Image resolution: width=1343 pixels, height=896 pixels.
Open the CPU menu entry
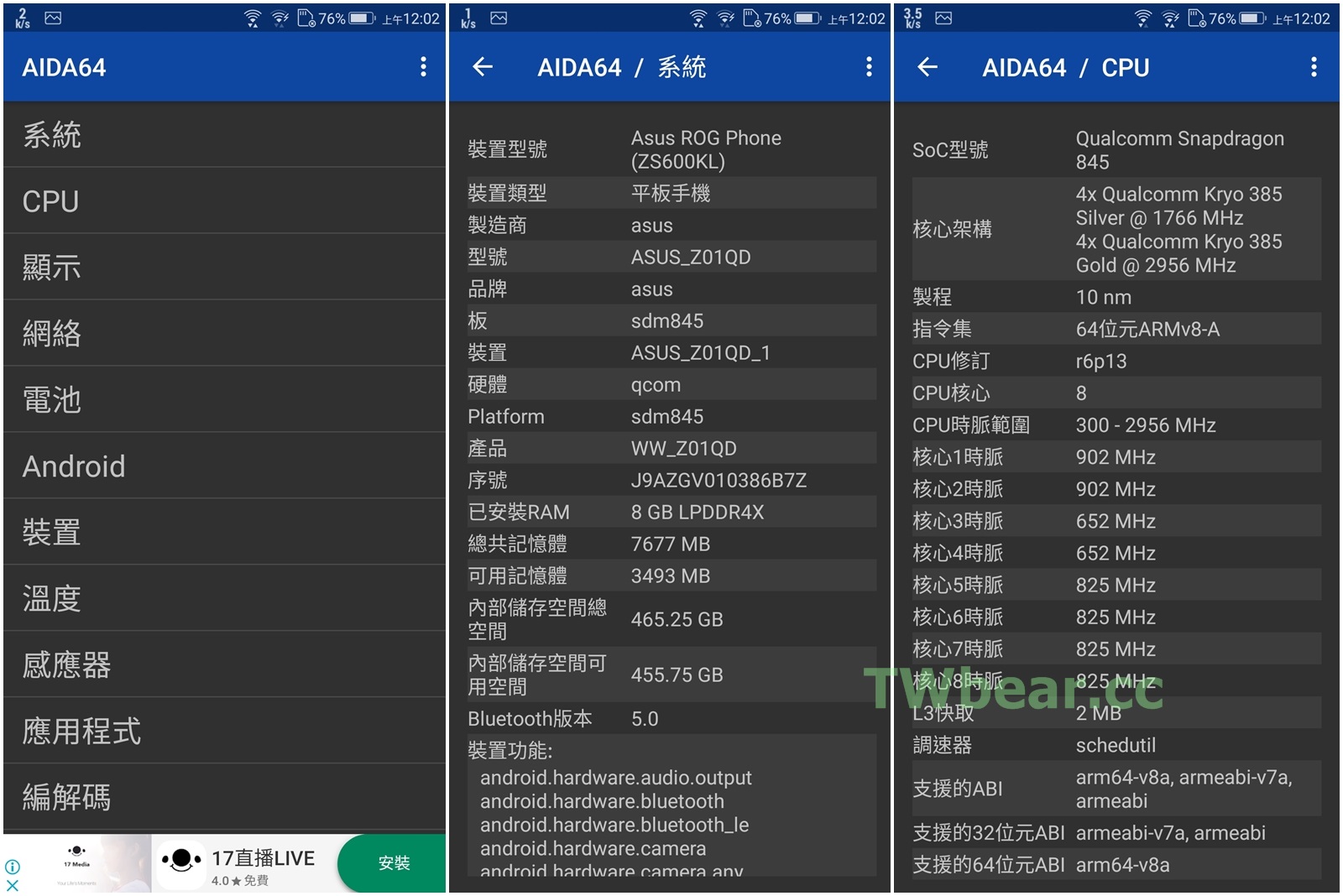click(x=224, y=201)
